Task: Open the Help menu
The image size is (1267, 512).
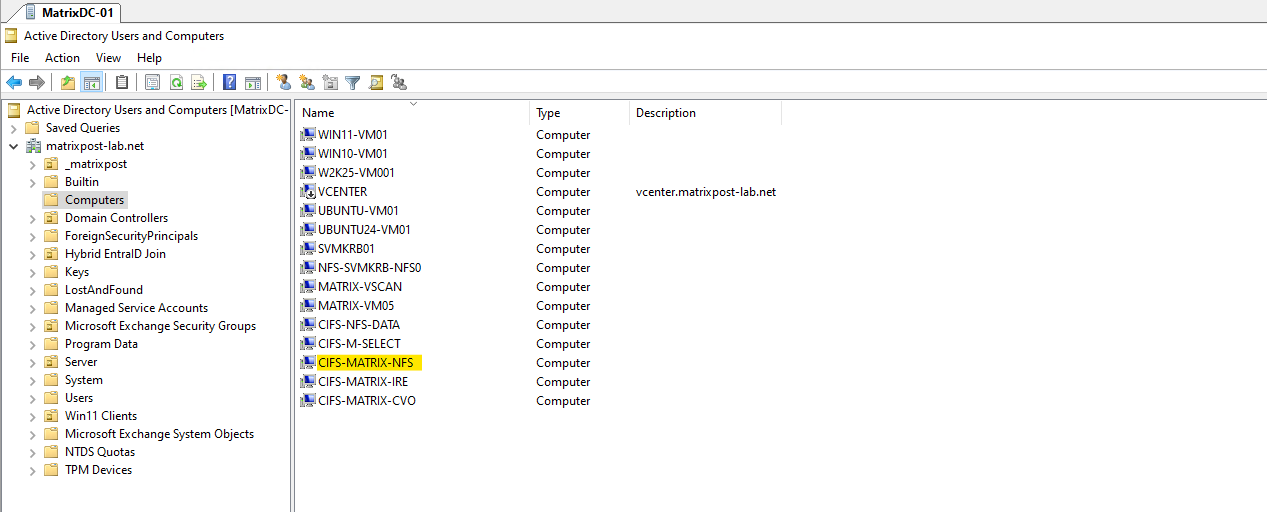Action: pos(149,58)
